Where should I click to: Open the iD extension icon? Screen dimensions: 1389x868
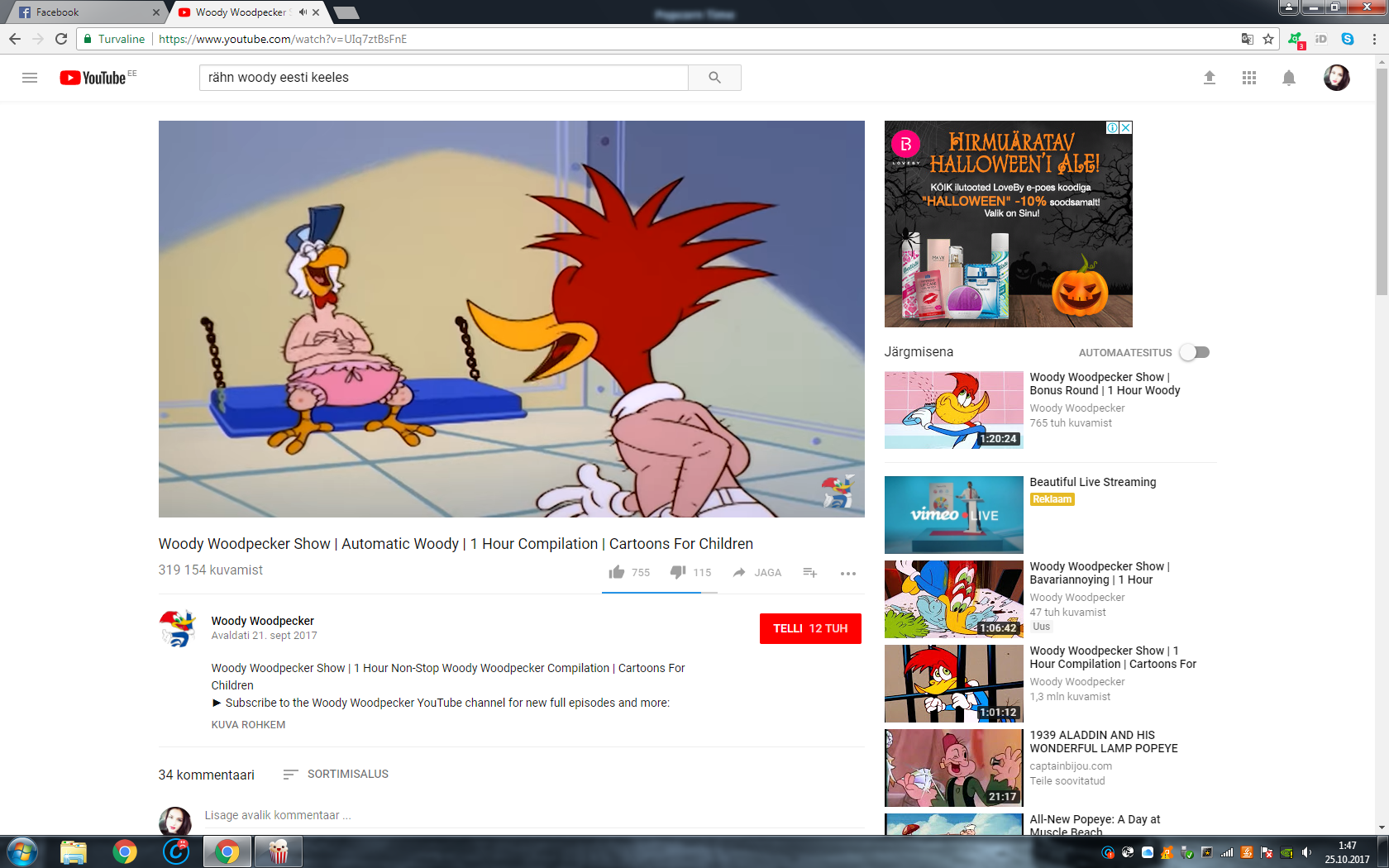(1321, 39)
